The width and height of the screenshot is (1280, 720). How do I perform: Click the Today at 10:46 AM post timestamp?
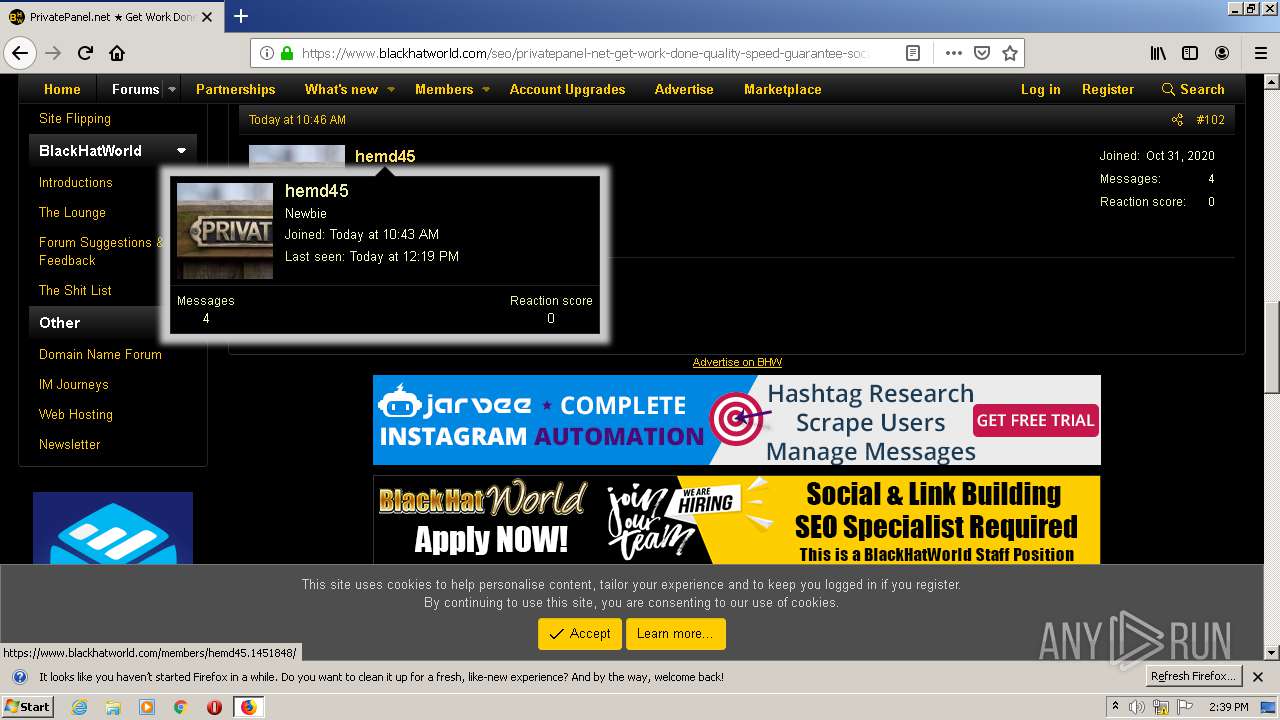point(297,120)
